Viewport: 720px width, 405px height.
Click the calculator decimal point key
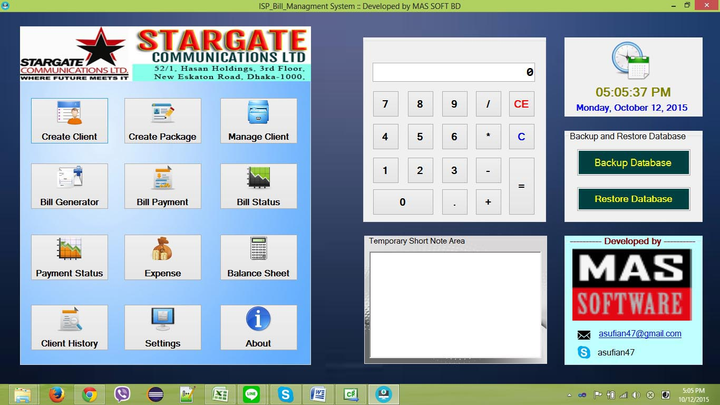(454, 202)
